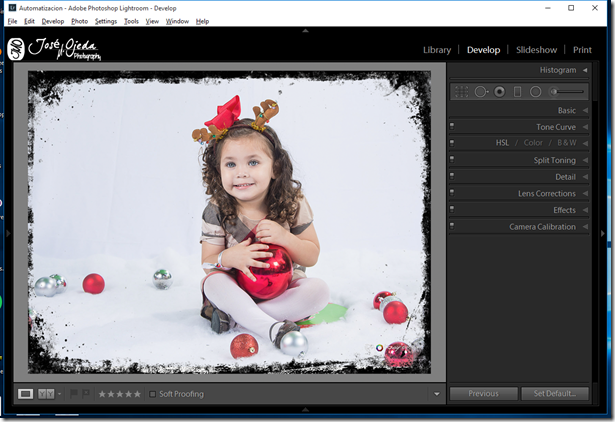Select the Spot Removal tool
615x422 pixels.
click(481, 92)
